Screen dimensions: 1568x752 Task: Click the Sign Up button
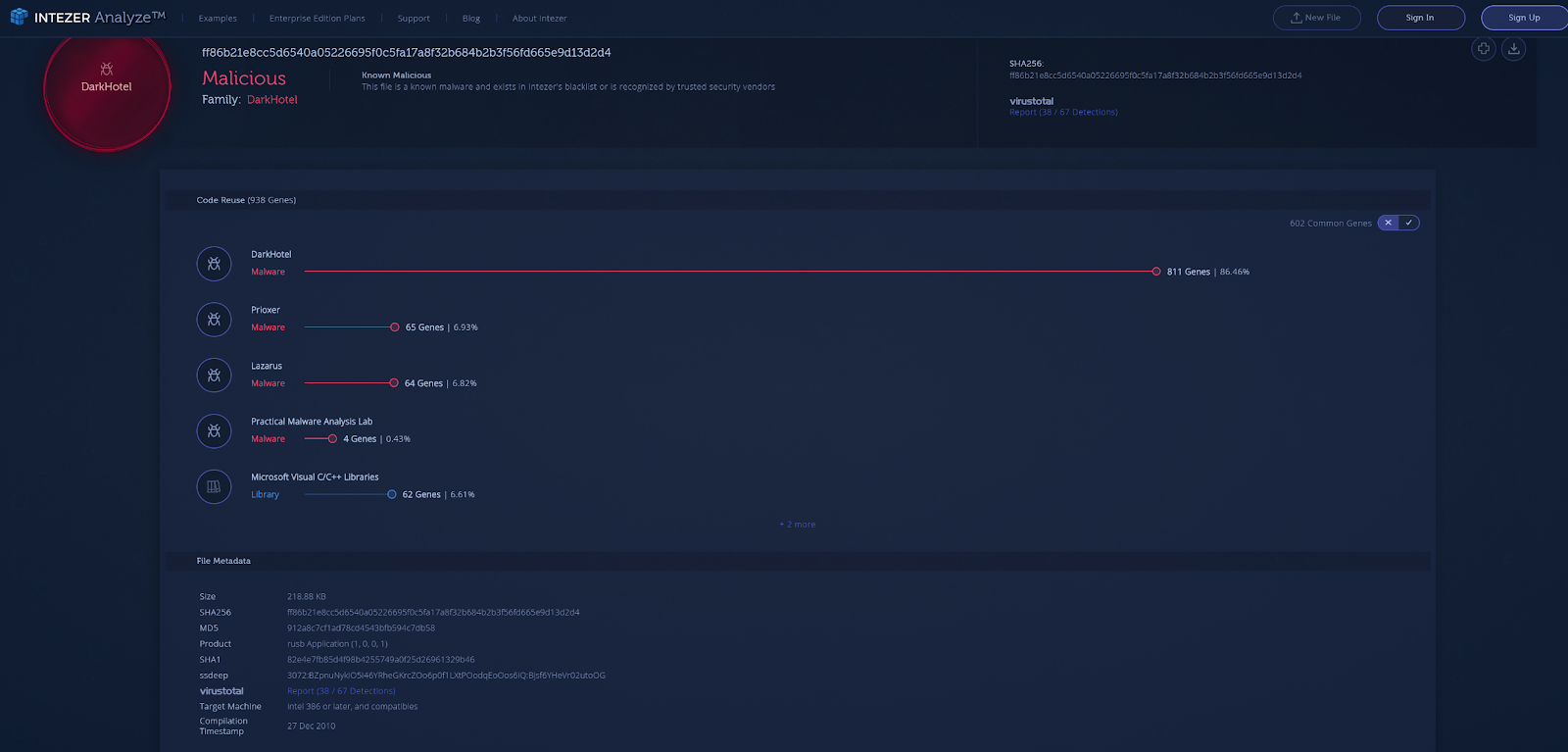click(x=1524, y=18)
